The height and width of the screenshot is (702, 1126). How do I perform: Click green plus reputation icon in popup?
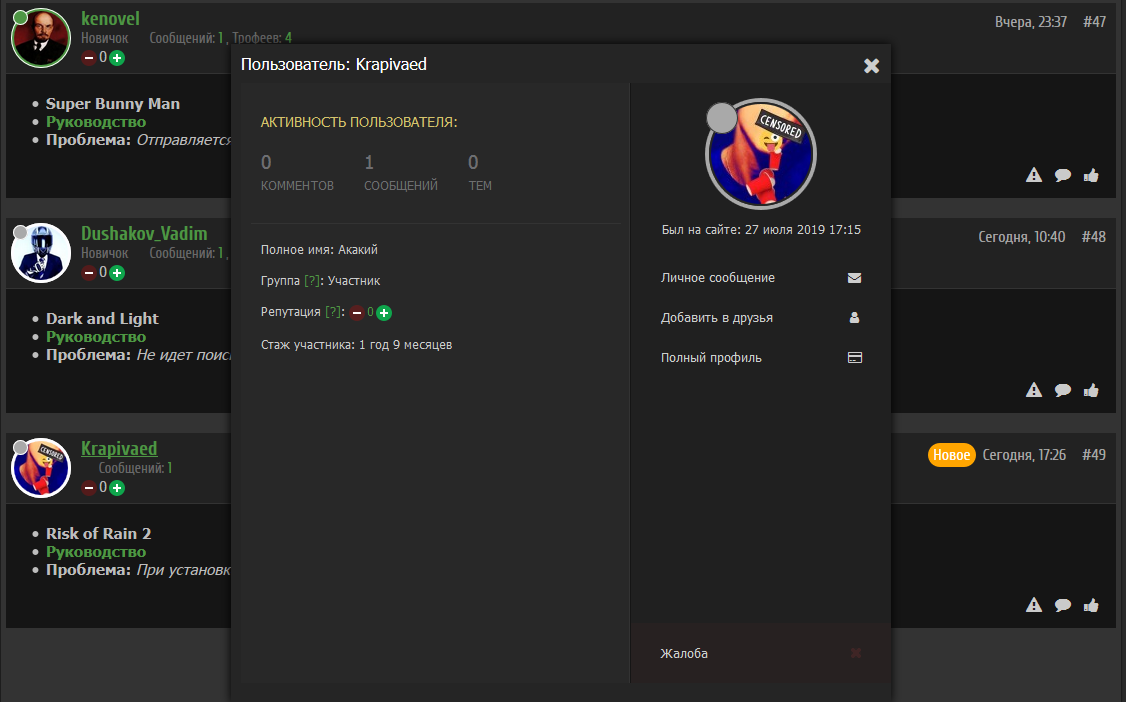(x=384, y=312)
